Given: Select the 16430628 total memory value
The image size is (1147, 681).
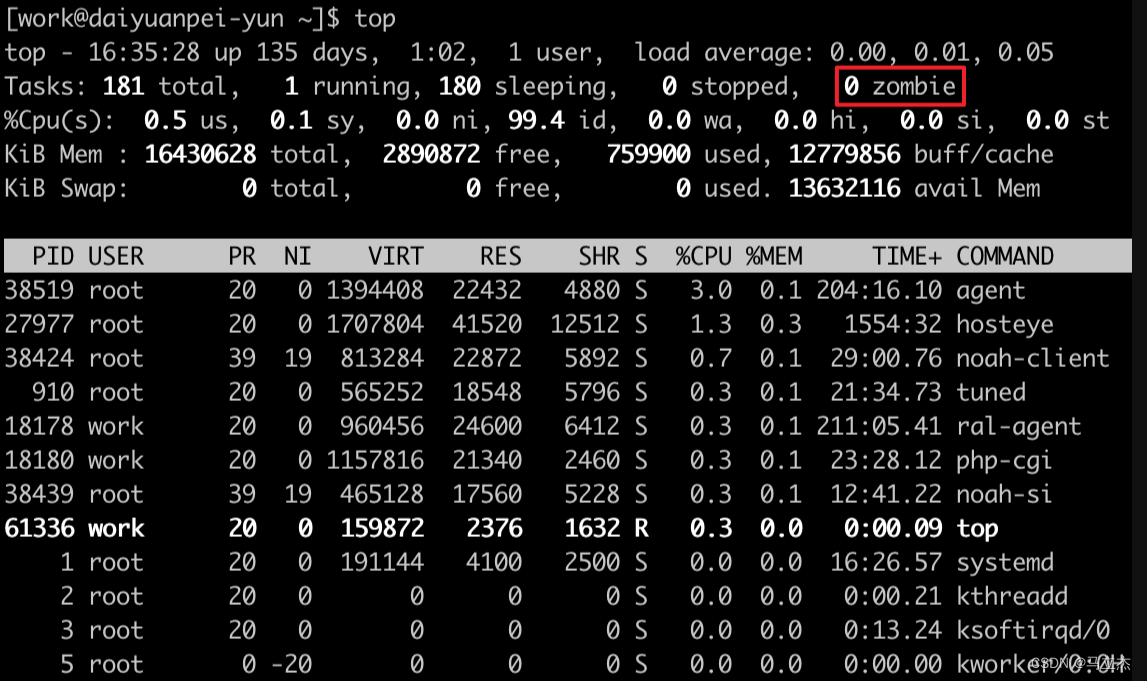Looking at the screenshot, I should coord(200,154).
